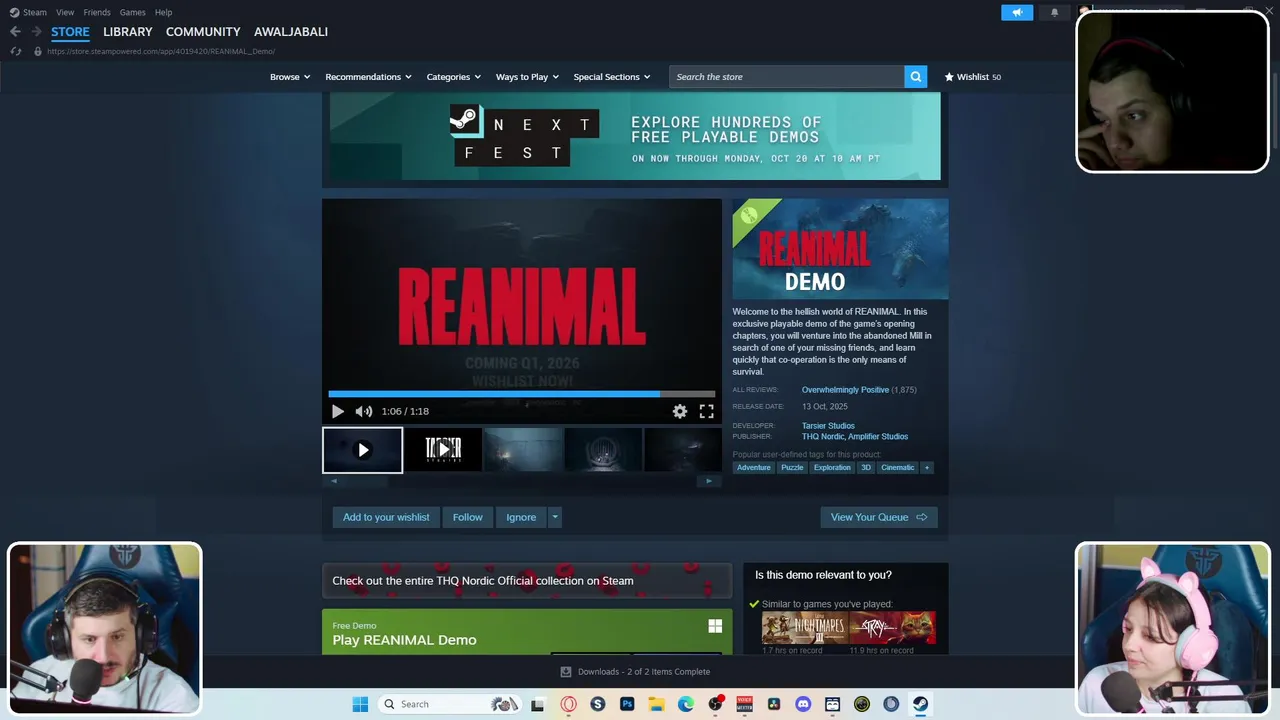Open Opera browser from taskbar

coord(568,704)
